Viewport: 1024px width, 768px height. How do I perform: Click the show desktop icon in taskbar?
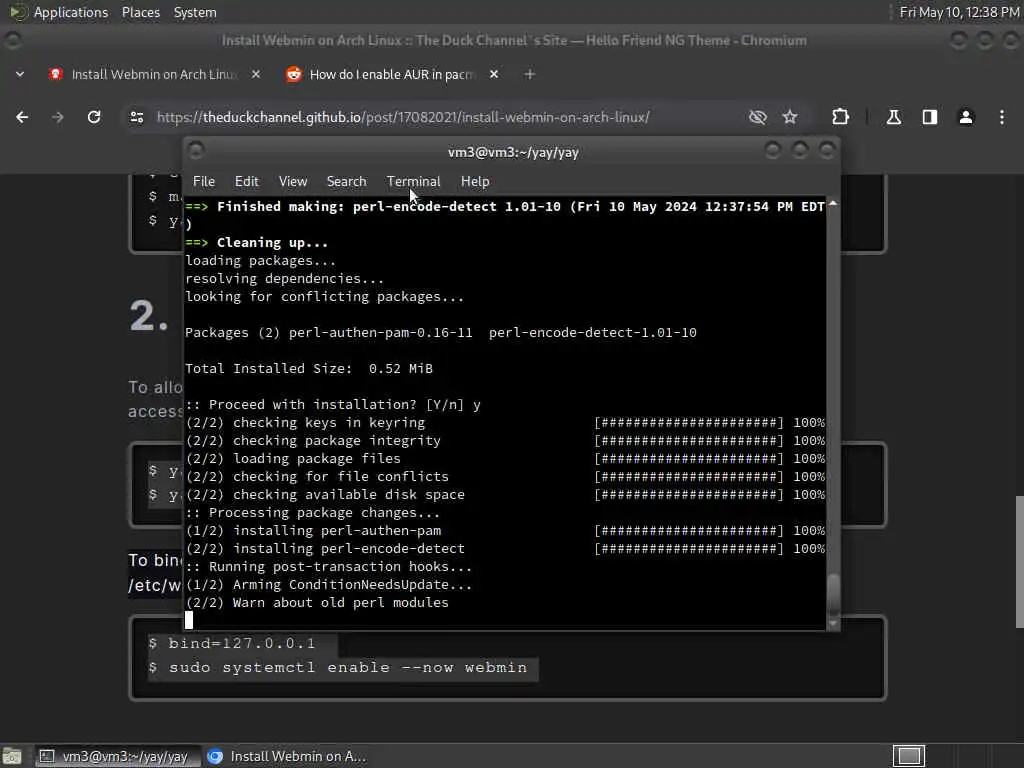click(12, 756)
